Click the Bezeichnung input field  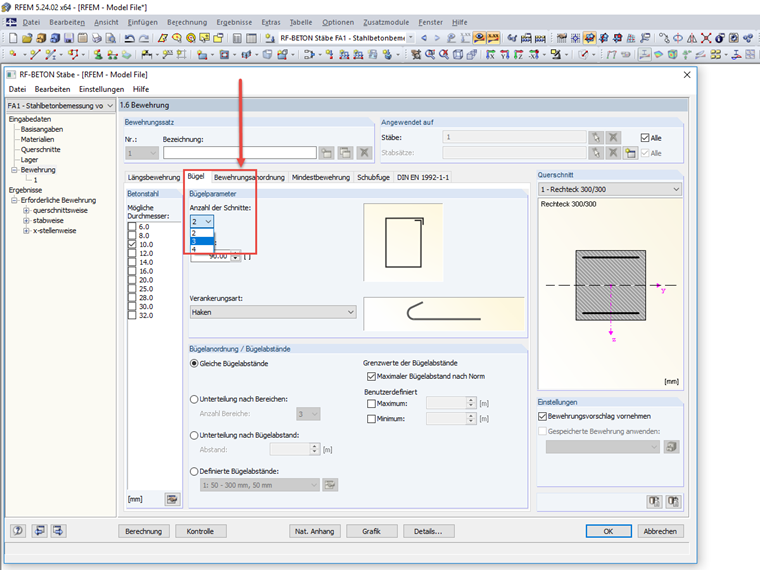240,153
